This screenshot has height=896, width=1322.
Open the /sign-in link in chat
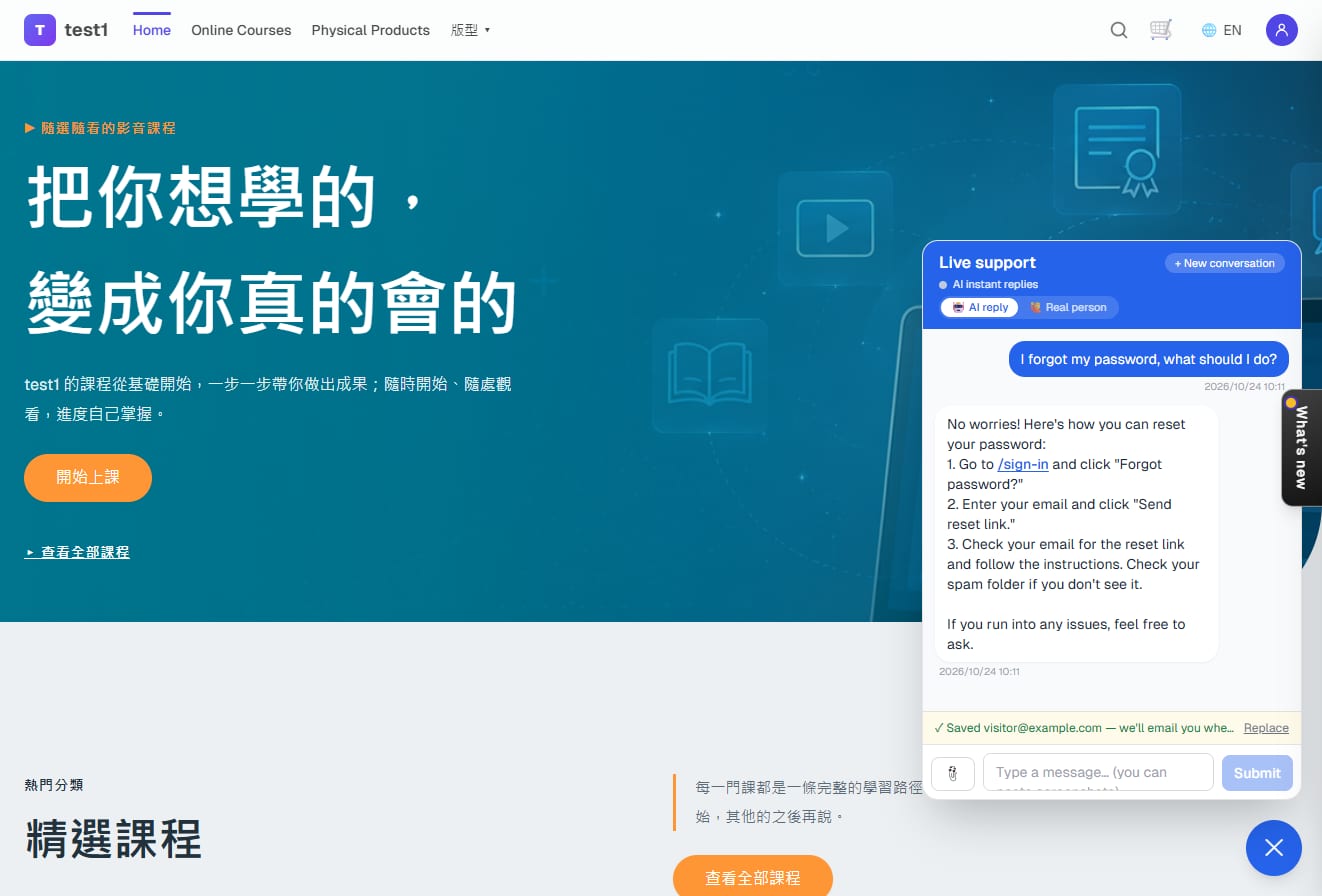click(x=1023, y=464)
